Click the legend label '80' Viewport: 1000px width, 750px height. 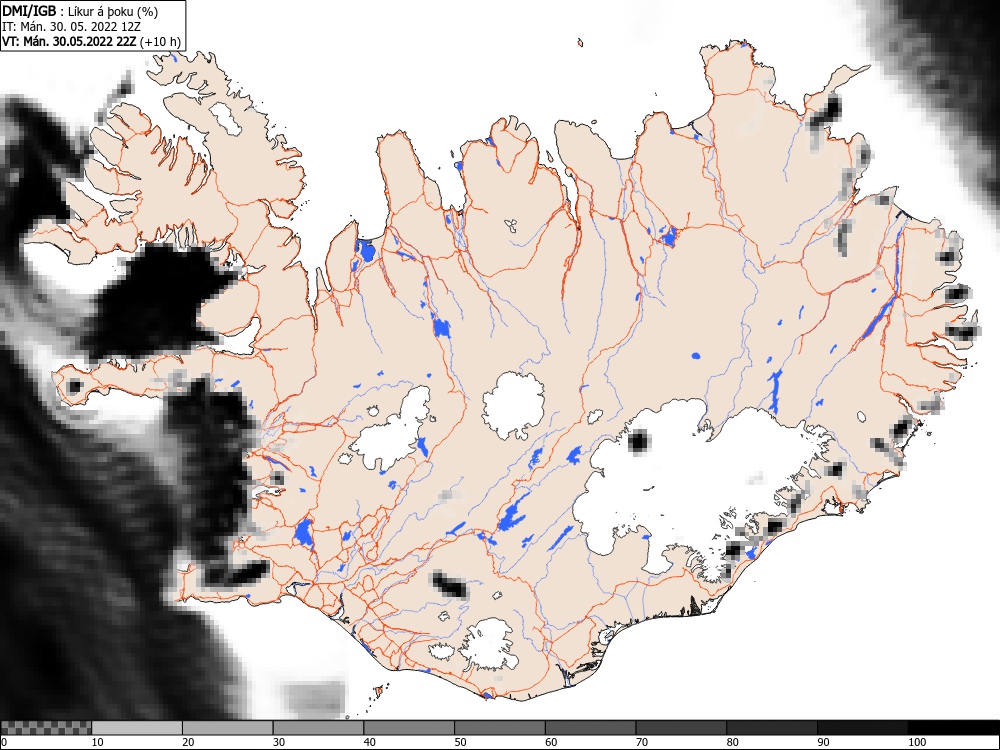pos(732,742)
